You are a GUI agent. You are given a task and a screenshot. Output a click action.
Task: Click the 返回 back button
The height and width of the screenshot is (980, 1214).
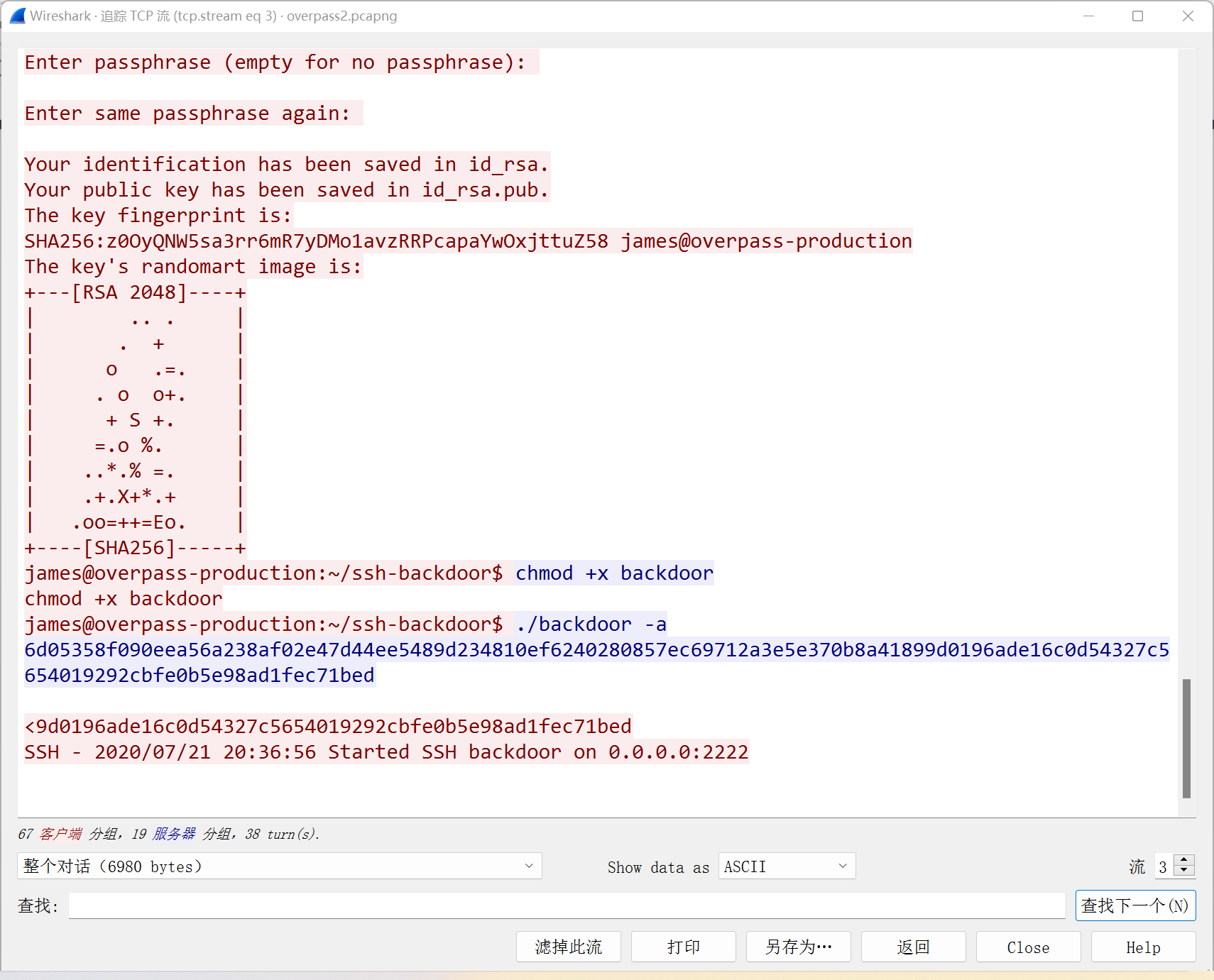coord(913,947)
